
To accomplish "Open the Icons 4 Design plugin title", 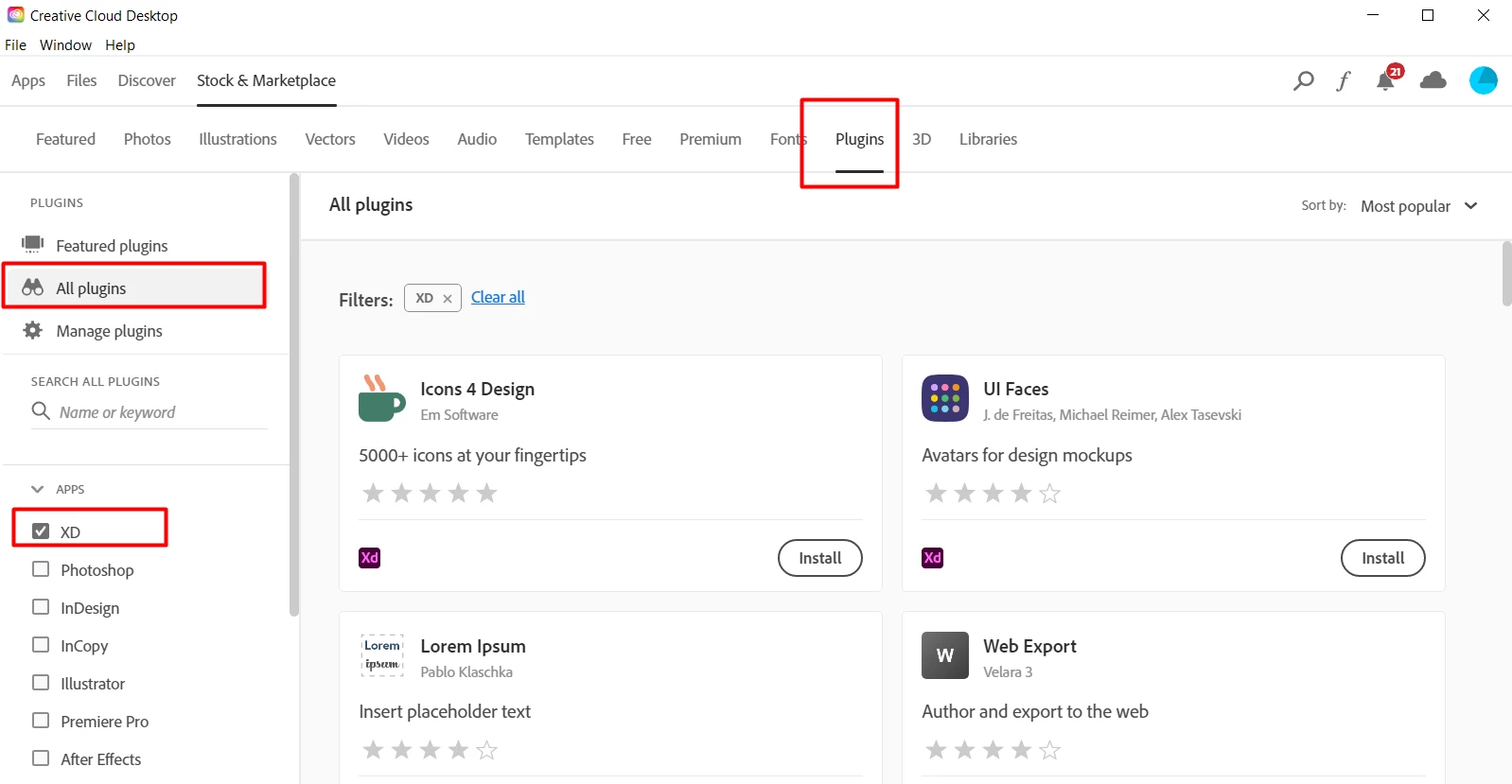I will [477, 389].
